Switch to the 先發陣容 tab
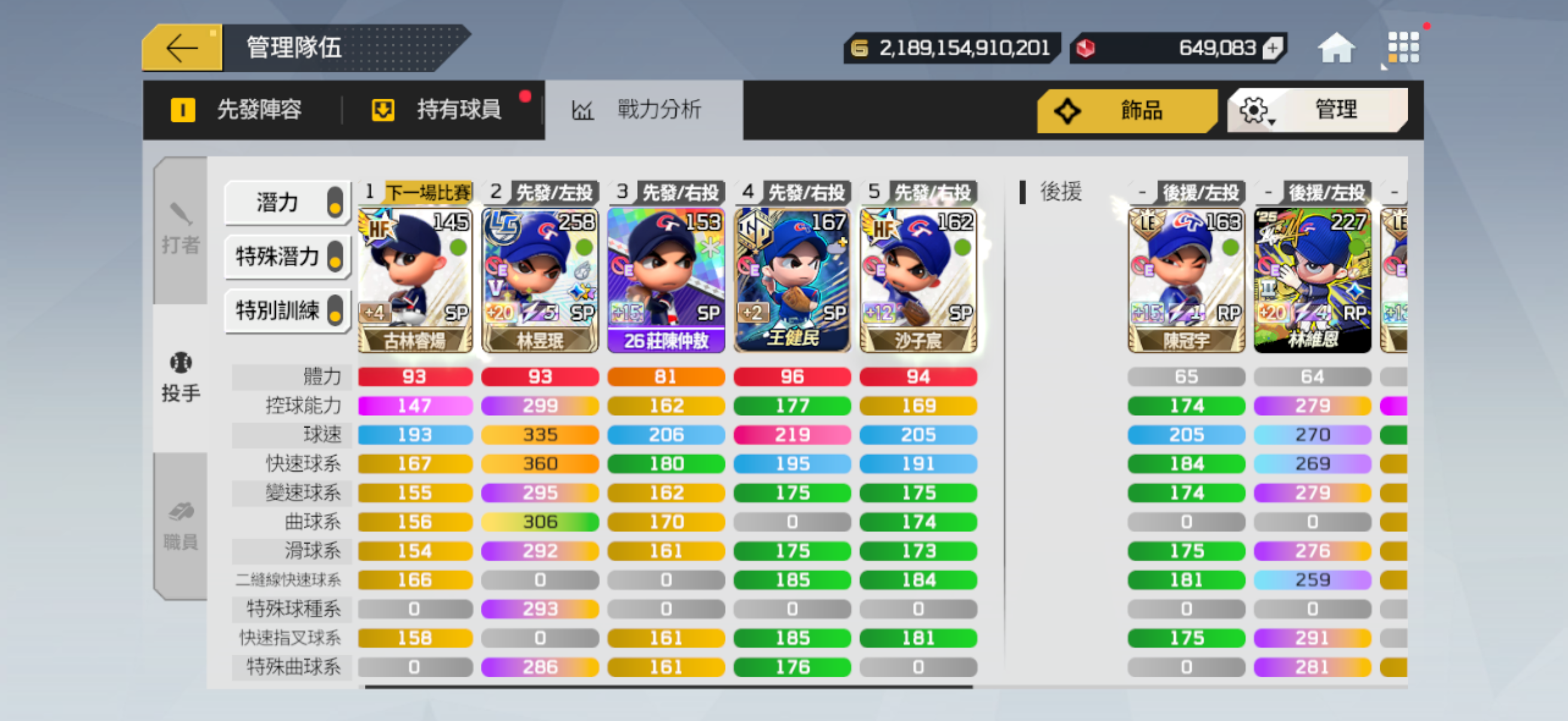This screenshot has height=721, width=1568. pos(242,110)
